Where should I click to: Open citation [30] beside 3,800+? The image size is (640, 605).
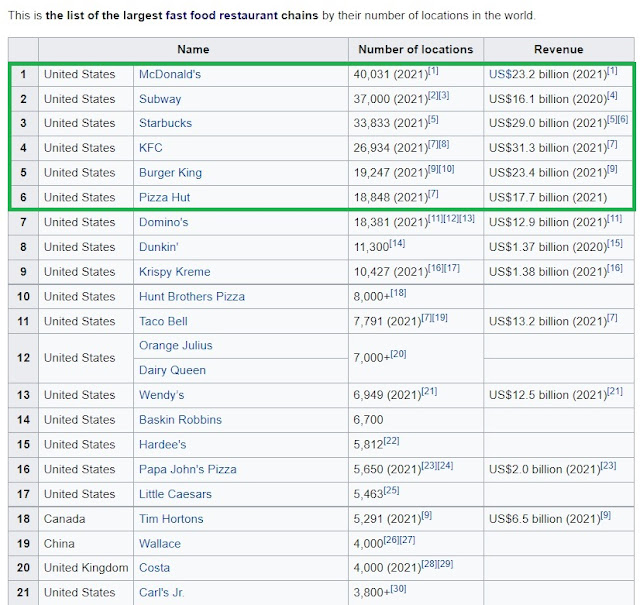[x=398, y=589]
